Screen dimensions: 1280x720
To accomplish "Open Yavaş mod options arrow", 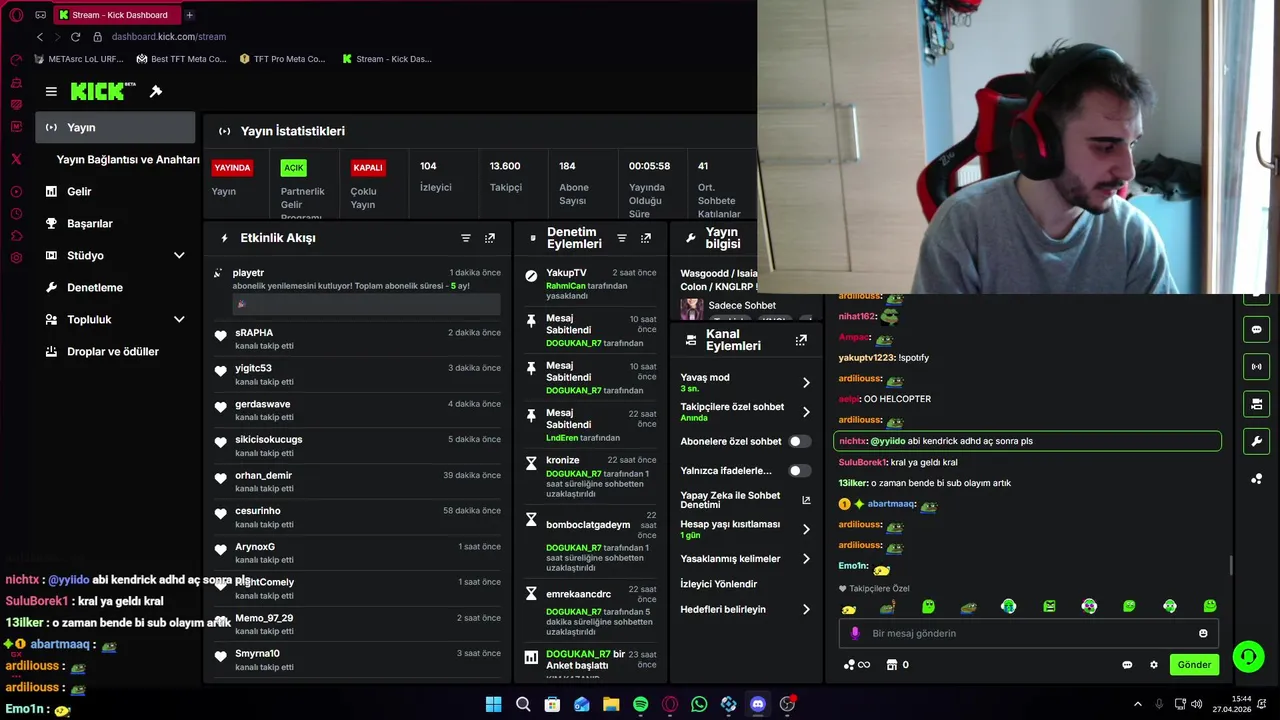I will (806, 383).
